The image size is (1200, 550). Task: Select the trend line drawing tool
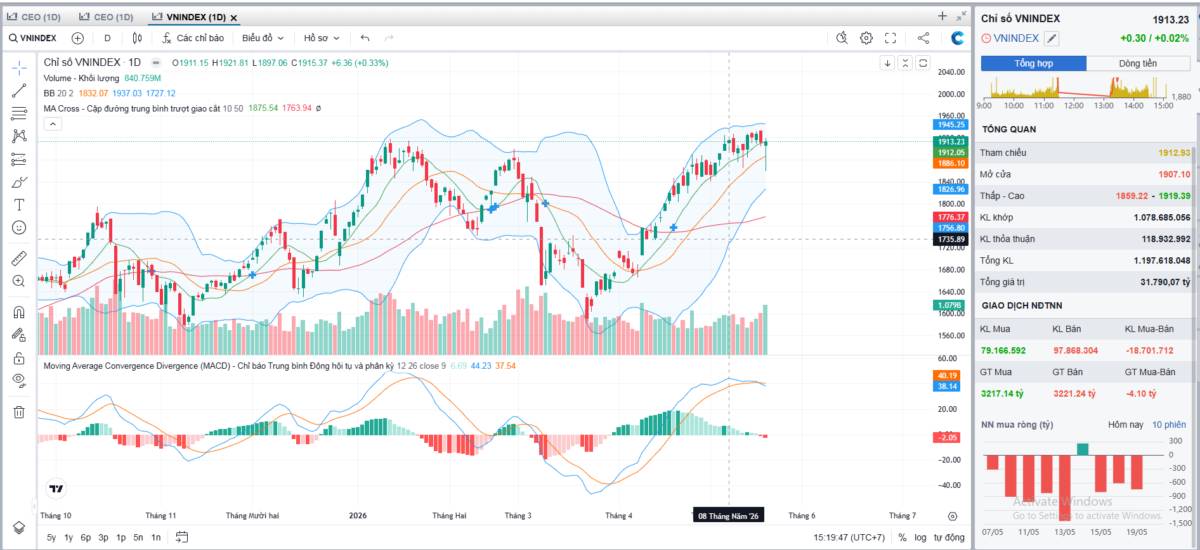pos(19,91)
